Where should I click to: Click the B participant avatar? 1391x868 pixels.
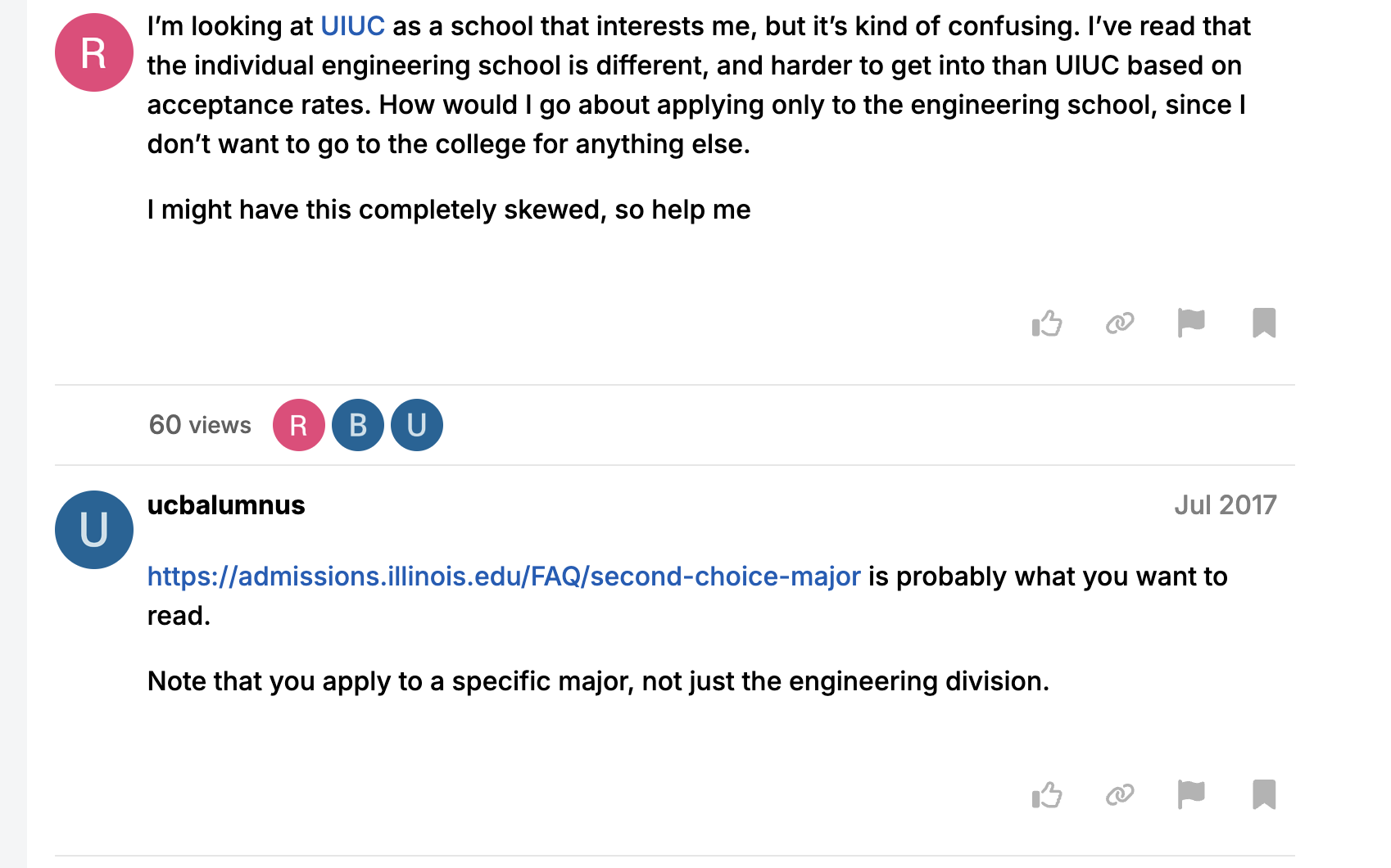358,425
